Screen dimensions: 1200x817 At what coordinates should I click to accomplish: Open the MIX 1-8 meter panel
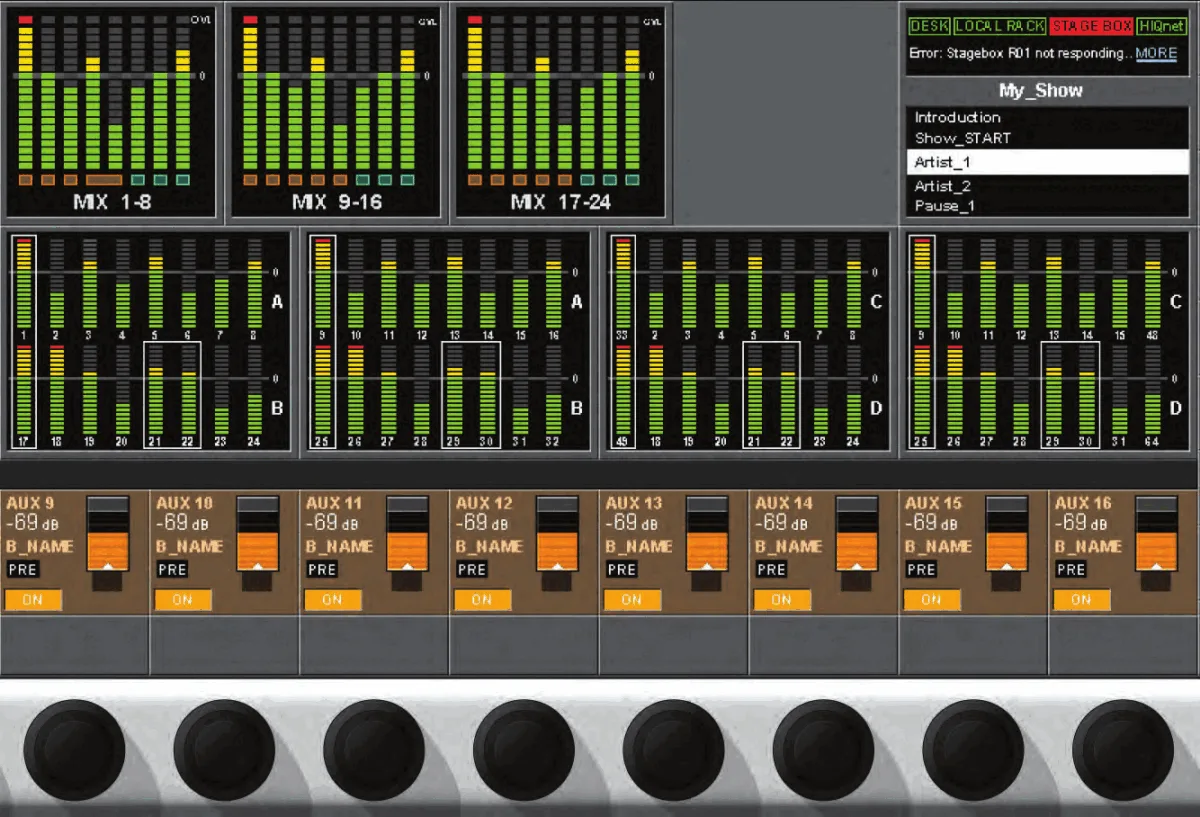tap(111, 110)
